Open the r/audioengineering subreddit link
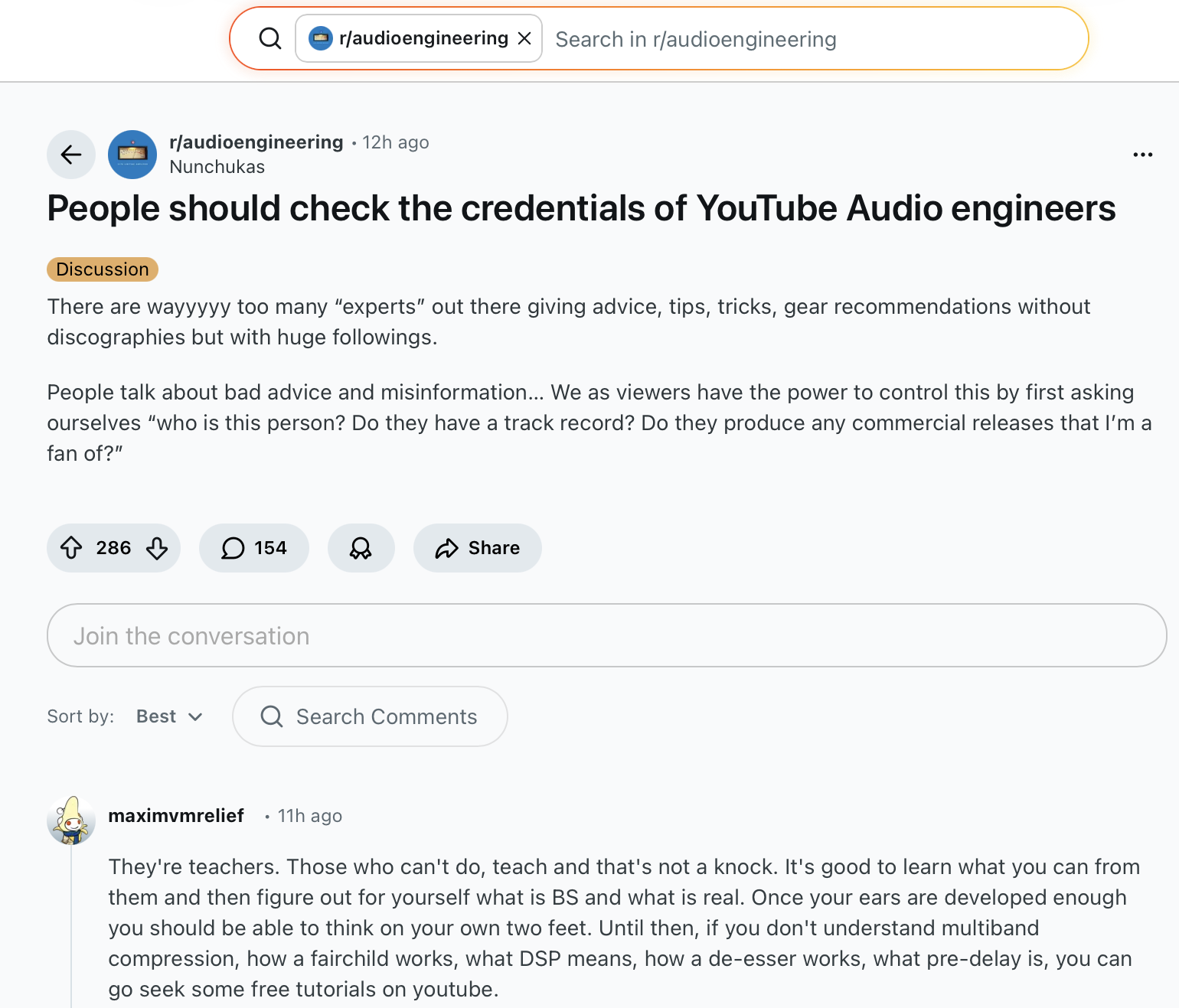This screenshot has width=1179, height=1008. [x=256, y=142]
